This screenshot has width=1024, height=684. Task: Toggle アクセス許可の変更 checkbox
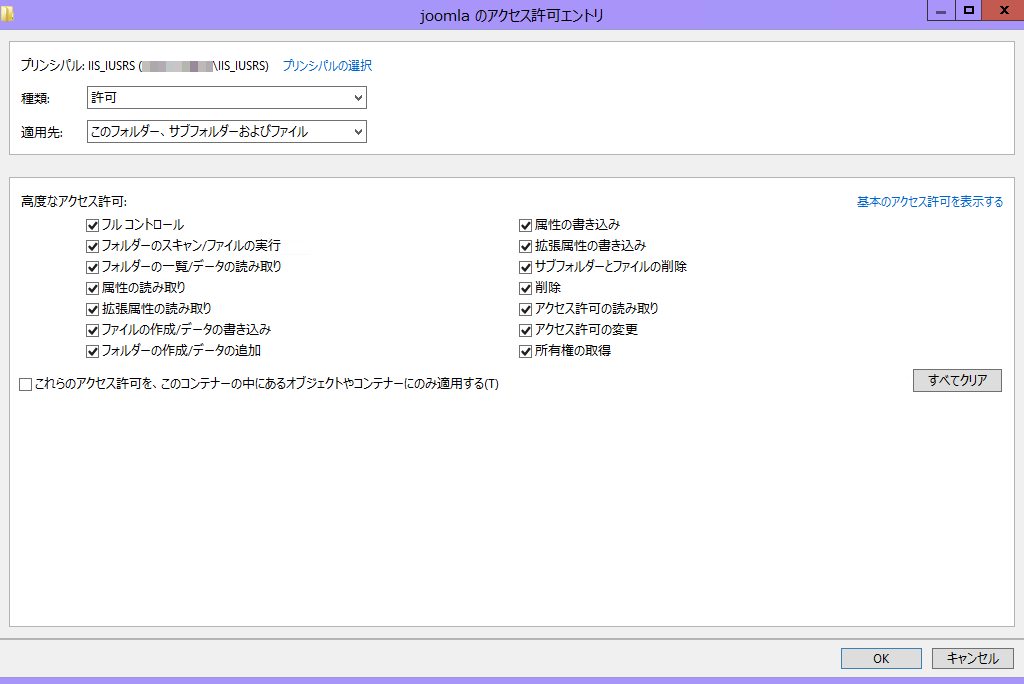pos(525,330)
